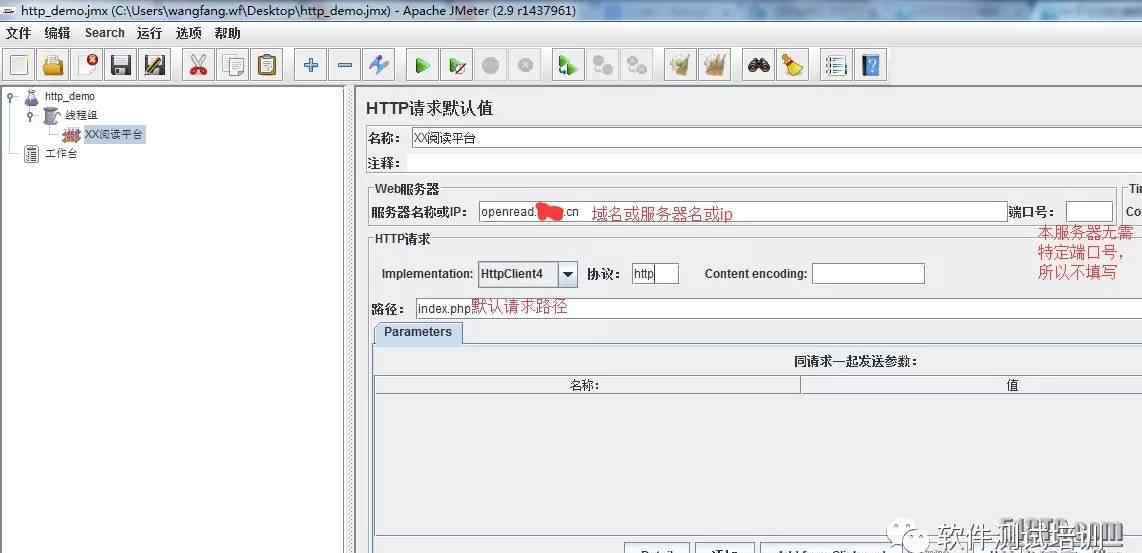This screenshot has width=1142, height=553.
Task: Select XX阅读平台 node in tree
Action: [114, 134]
